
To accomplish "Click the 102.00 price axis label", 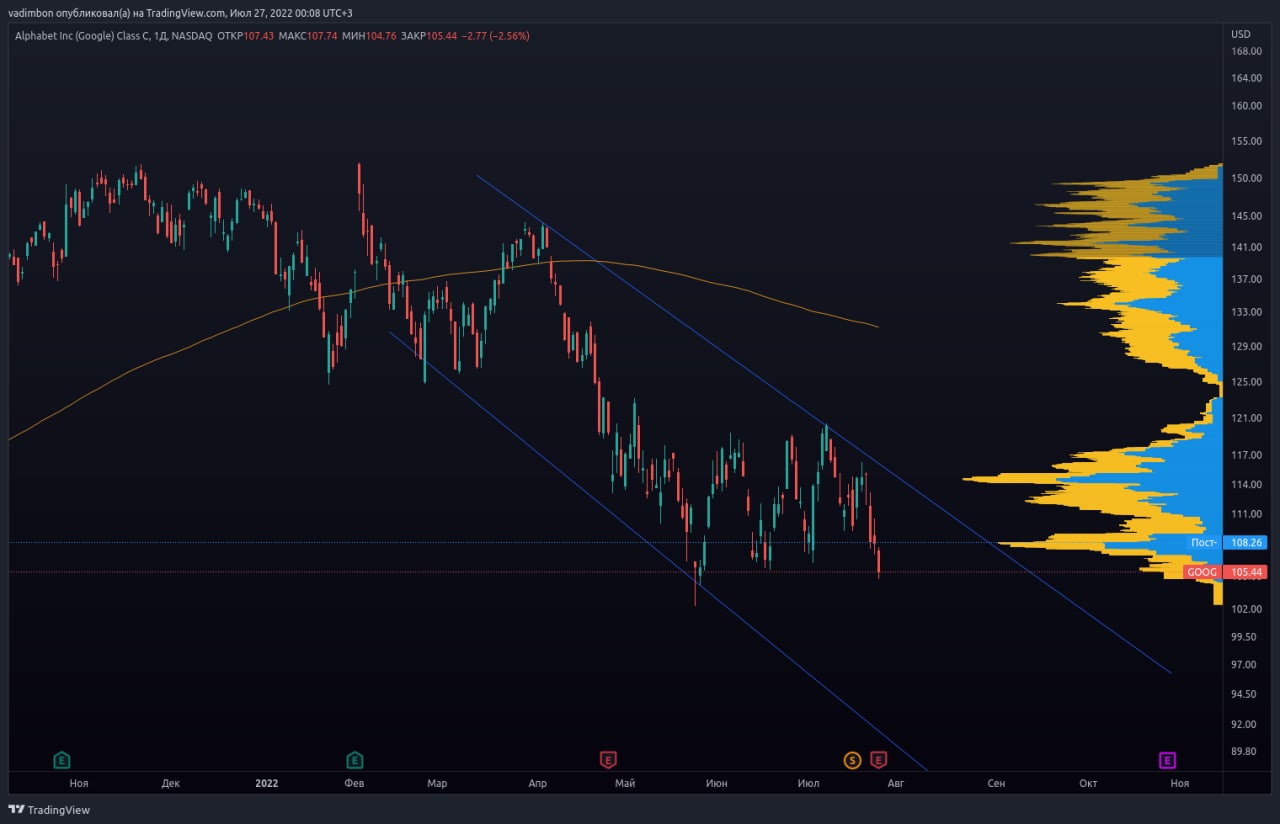I will [x=1246, y=608].
